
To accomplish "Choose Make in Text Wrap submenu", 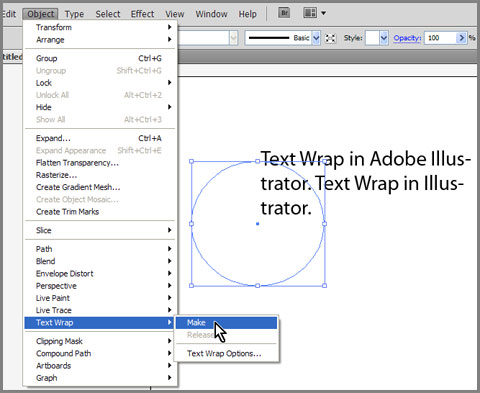I will (x=226, y=323).
